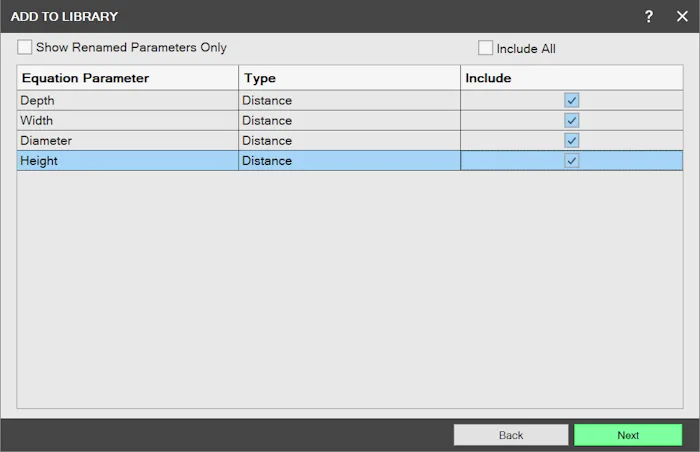Sort by Equation Parameter column header

128,78
